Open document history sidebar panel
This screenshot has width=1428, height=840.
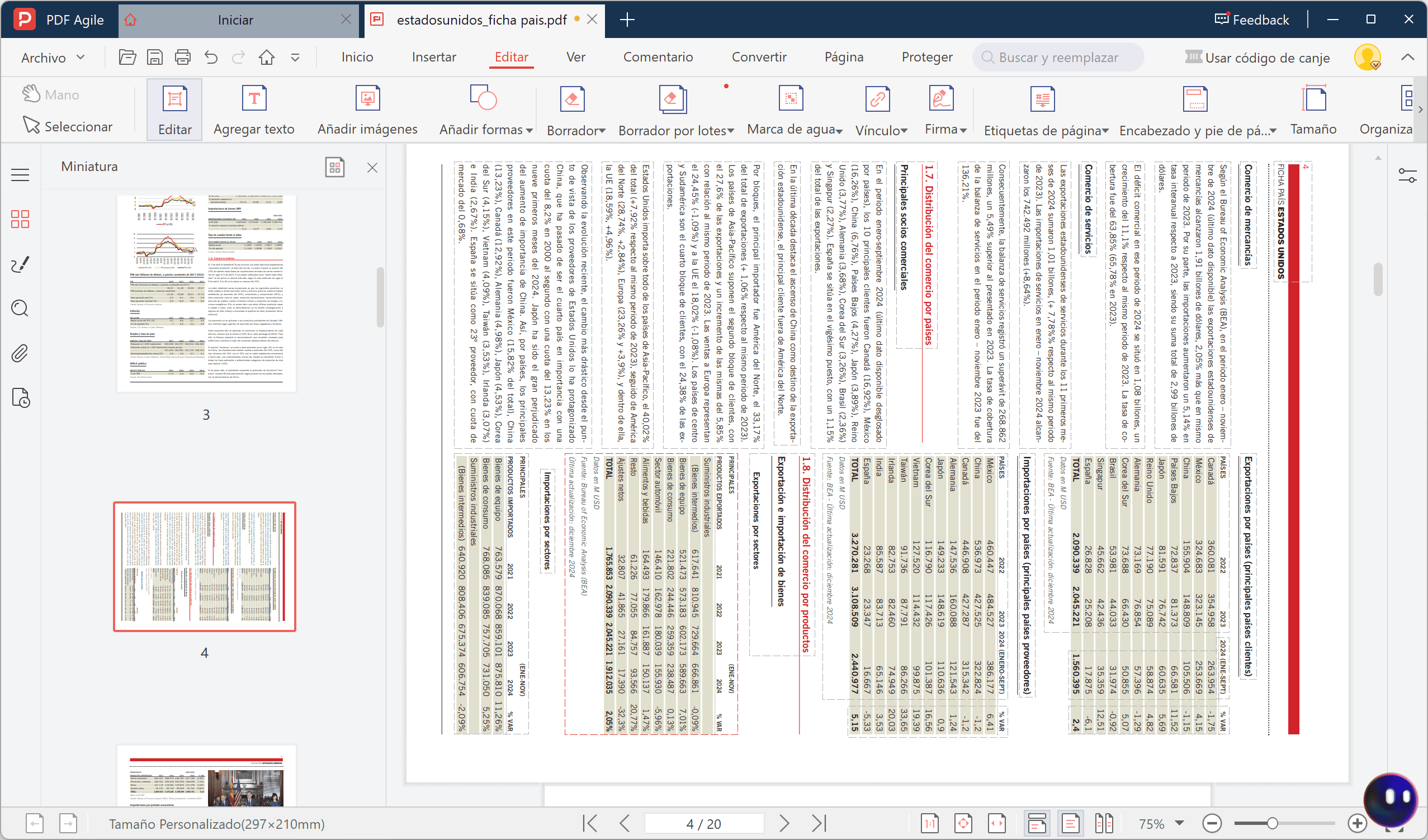coord(20,398)
